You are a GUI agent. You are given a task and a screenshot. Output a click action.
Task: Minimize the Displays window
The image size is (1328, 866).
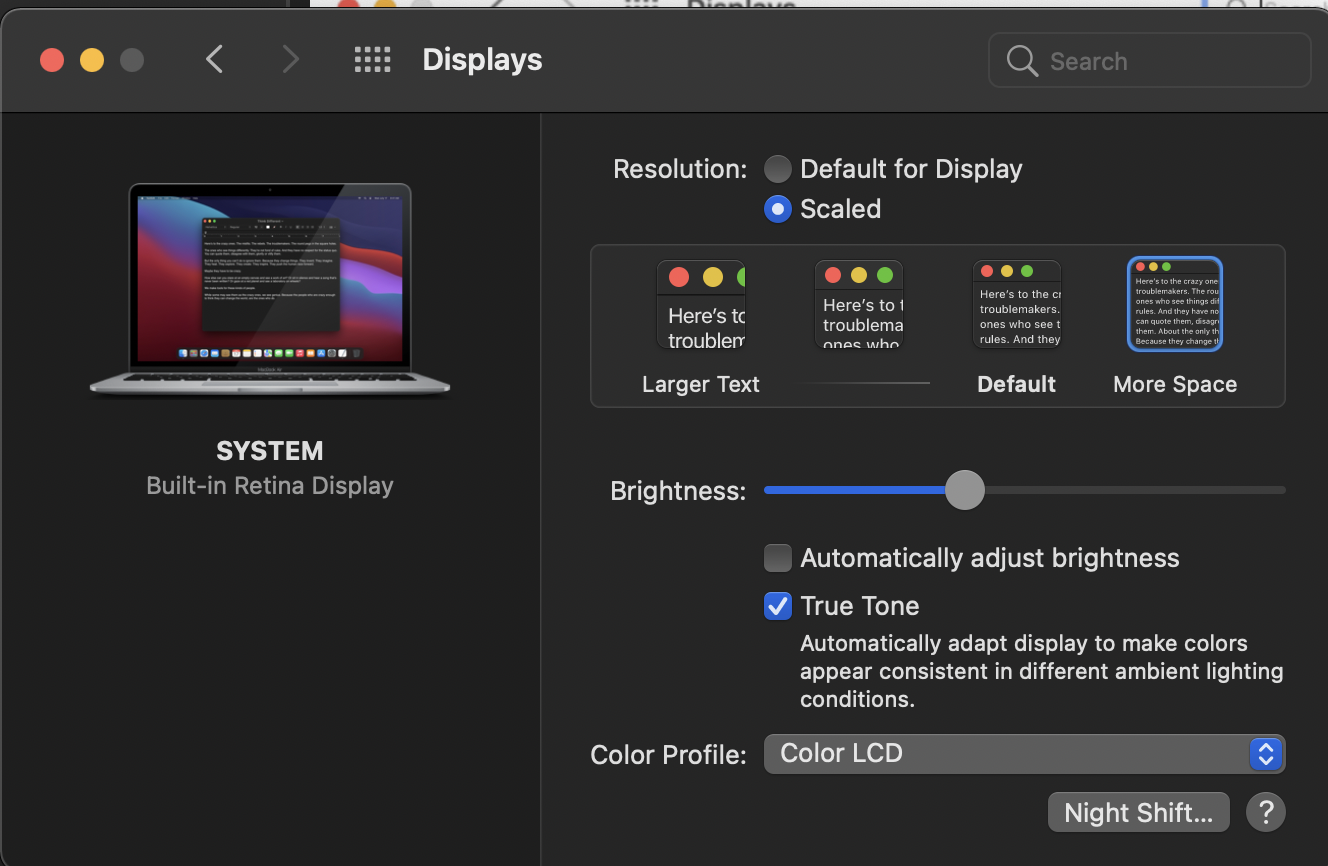[92, 60]
